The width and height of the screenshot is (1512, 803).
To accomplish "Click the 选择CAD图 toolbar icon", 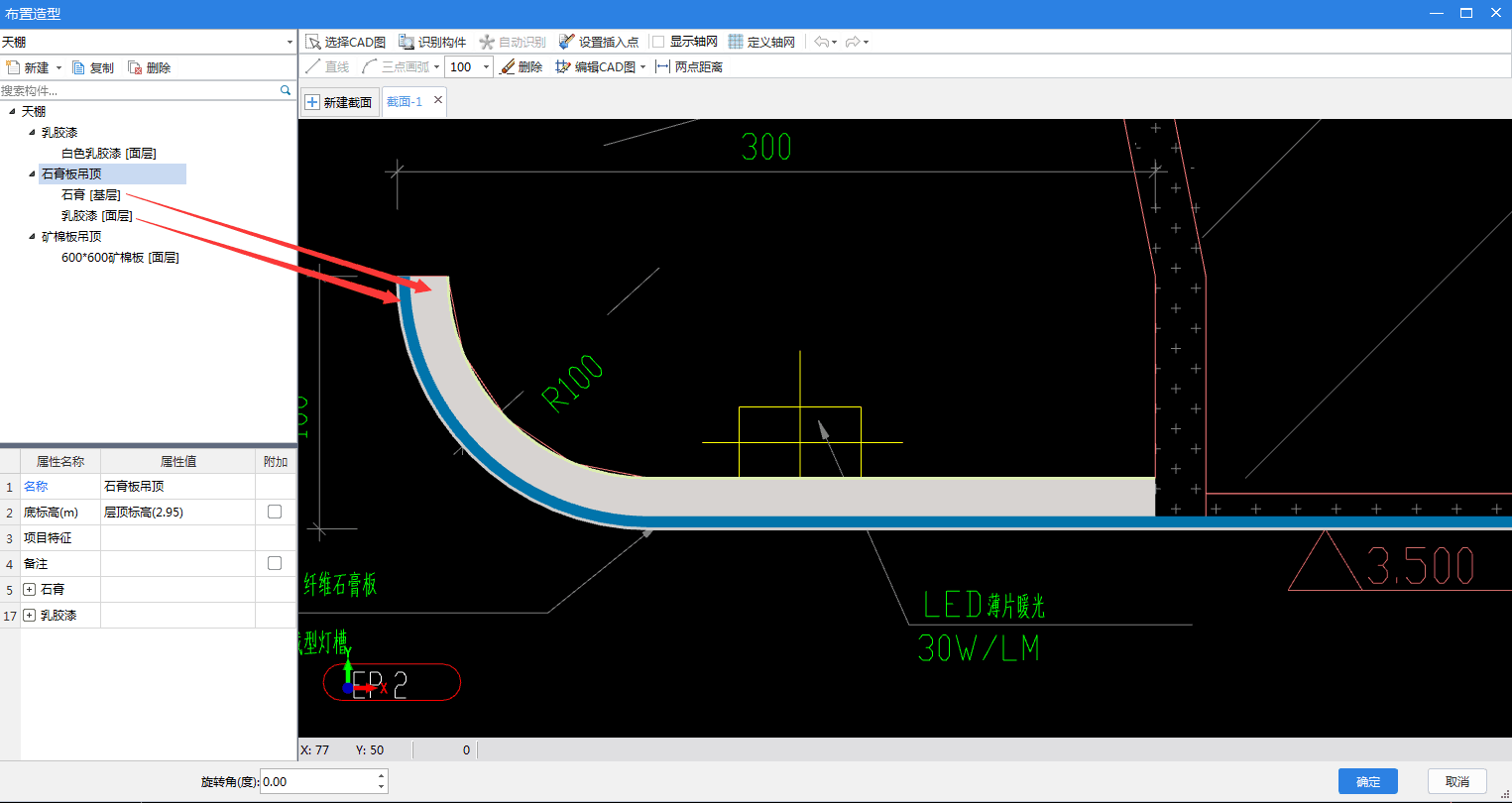I will [313, 42].
